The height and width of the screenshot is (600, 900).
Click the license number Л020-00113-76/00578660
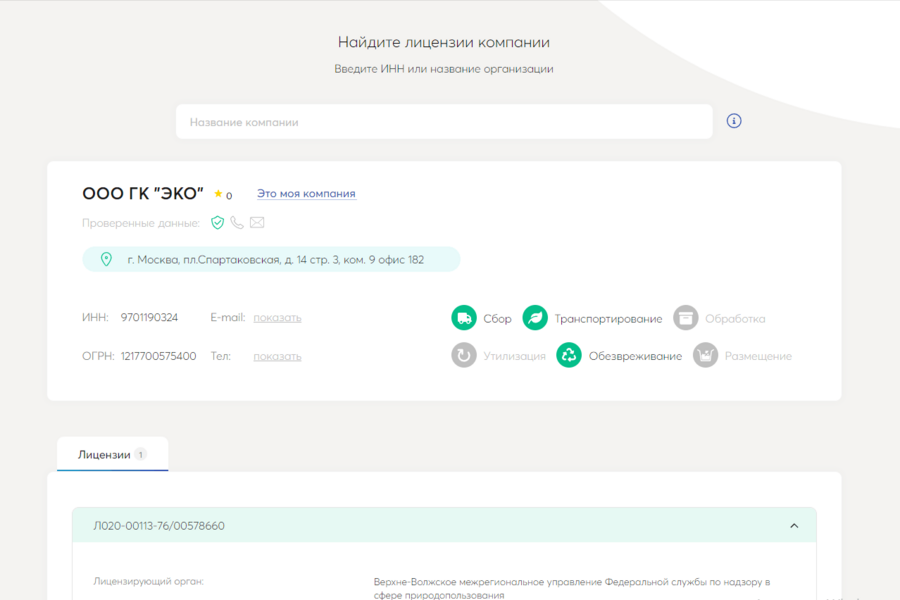[159, 526]
